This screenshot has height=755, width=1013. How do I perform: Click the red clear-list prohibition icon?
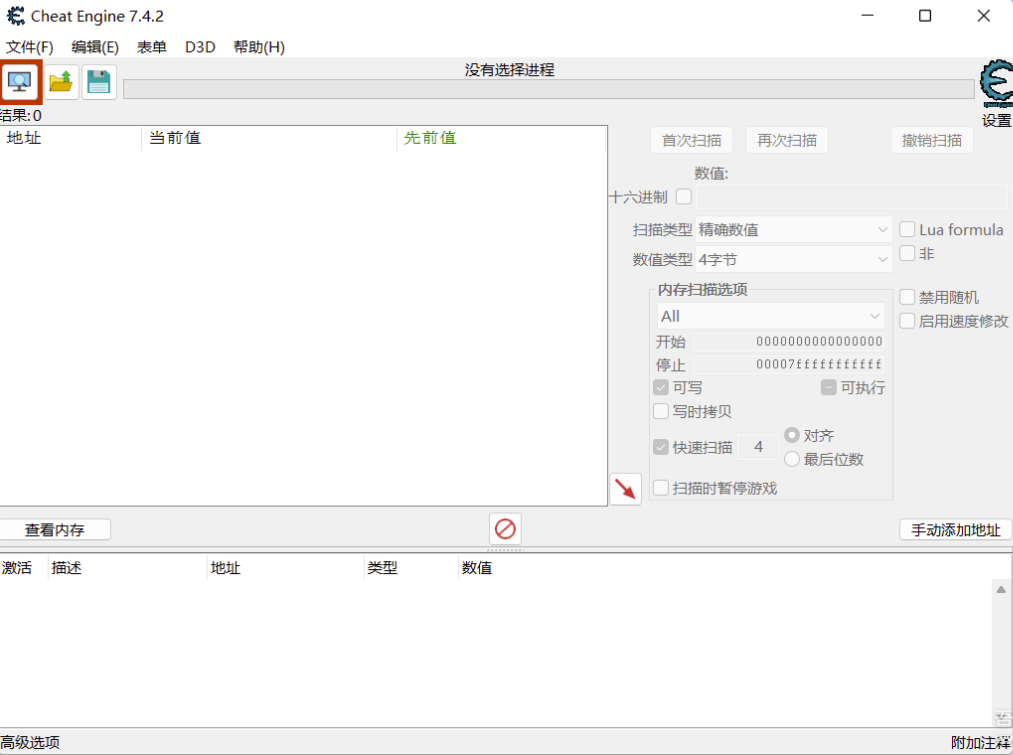click(x=505, y=529)
